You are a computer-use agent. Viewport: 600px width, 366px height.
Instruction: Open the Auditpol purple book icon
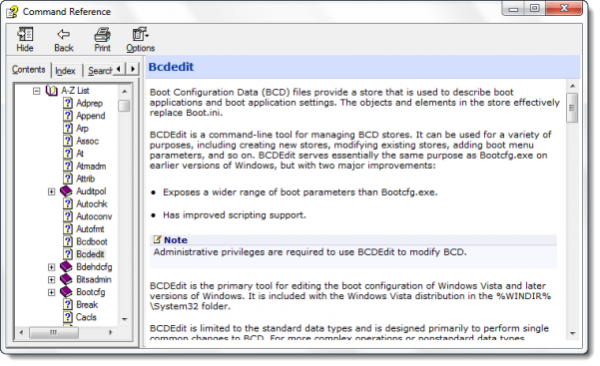coord(67,191)
